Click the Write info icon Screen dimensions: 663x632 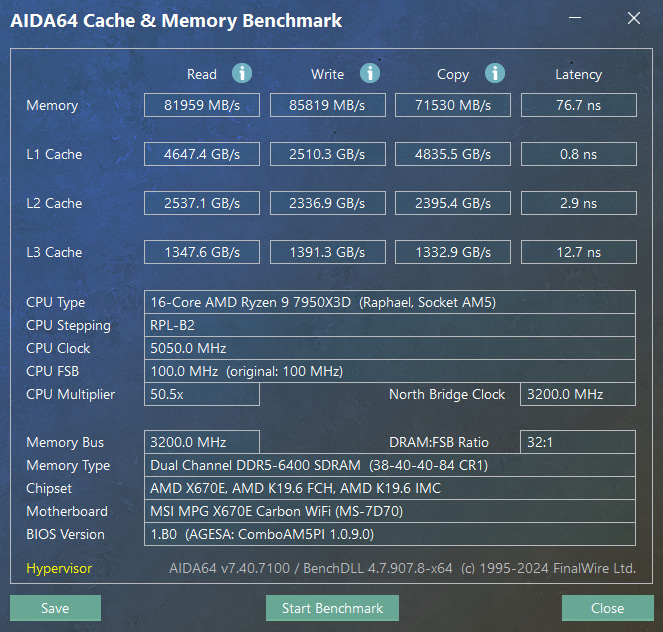tap(370, 74)
